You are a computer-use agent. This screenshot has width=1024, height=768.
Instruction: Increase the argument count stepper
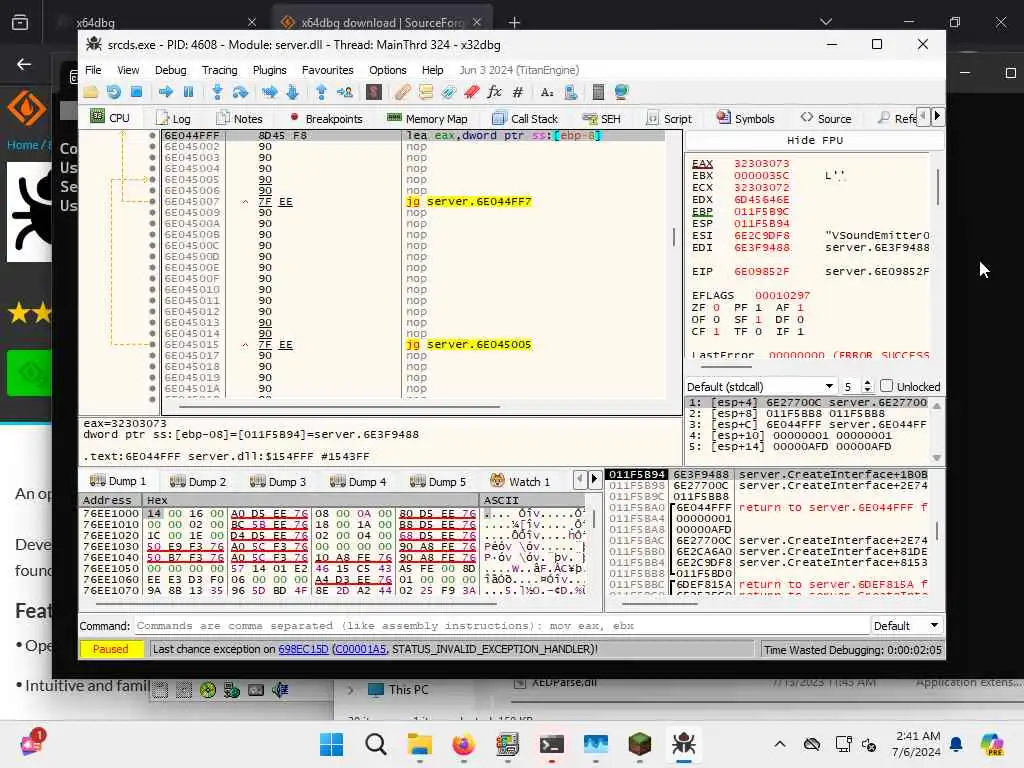[867, 383]
